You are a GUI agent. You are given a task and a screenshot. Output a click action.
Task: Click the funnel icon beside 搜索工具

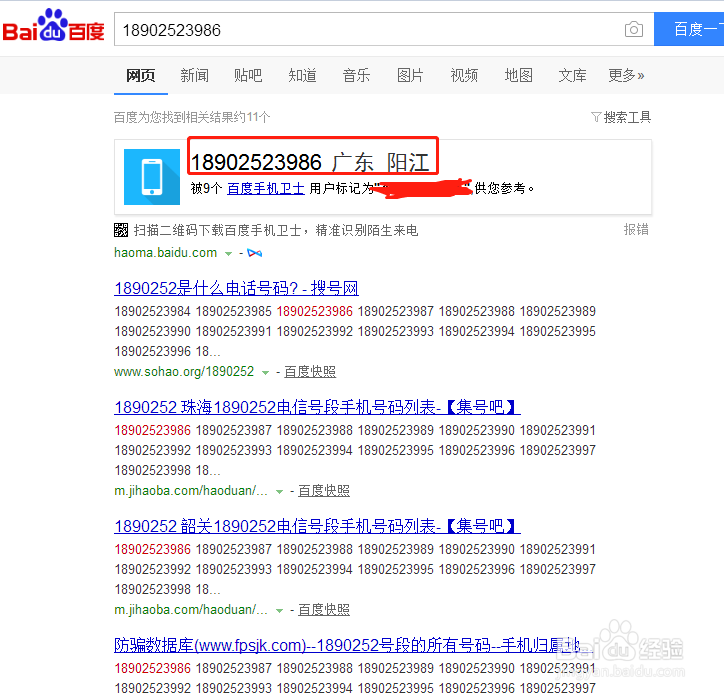596,117
